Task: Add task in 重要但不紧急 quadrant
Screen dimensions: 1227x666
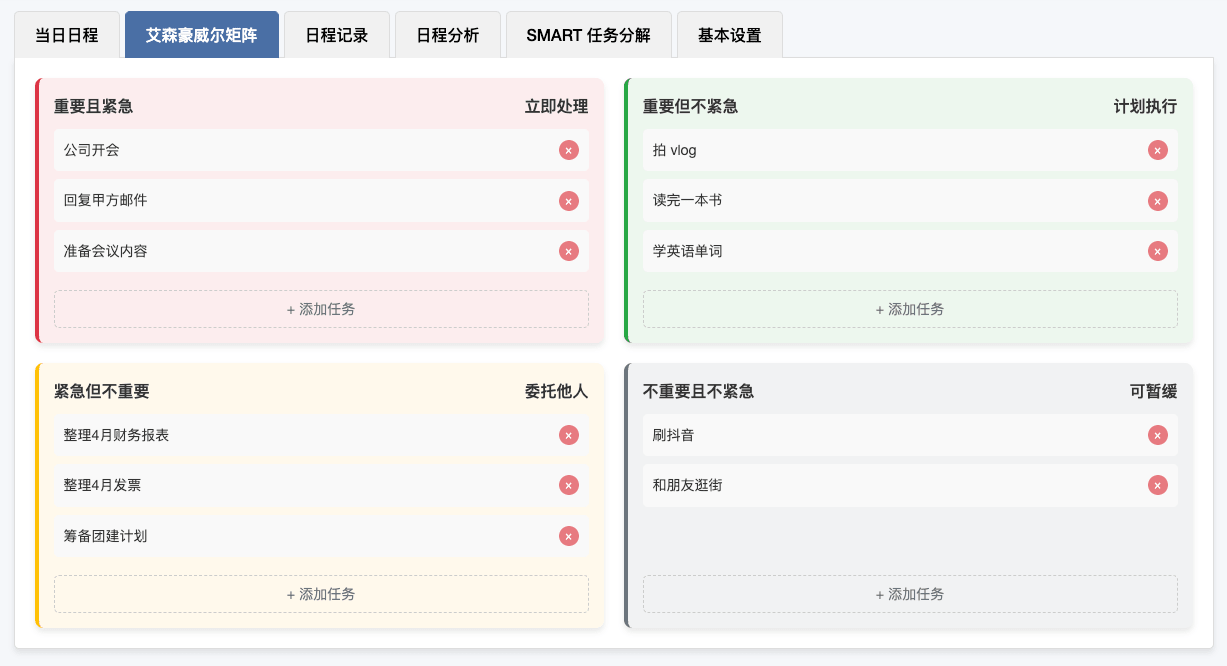Action: (x=910, y=309)
